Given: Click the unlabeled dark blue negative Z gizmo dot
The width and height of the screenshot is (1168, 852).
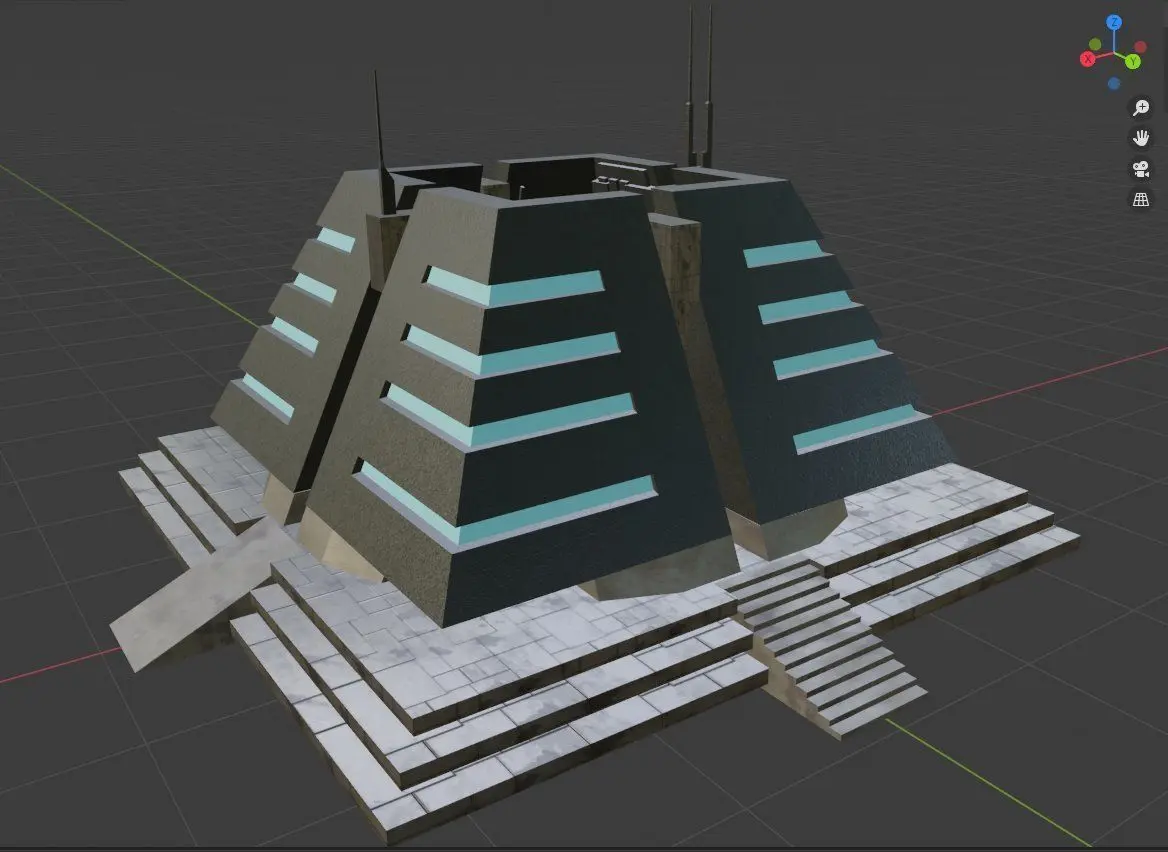Looking at the screenshot, I should tap(1114, 83).
